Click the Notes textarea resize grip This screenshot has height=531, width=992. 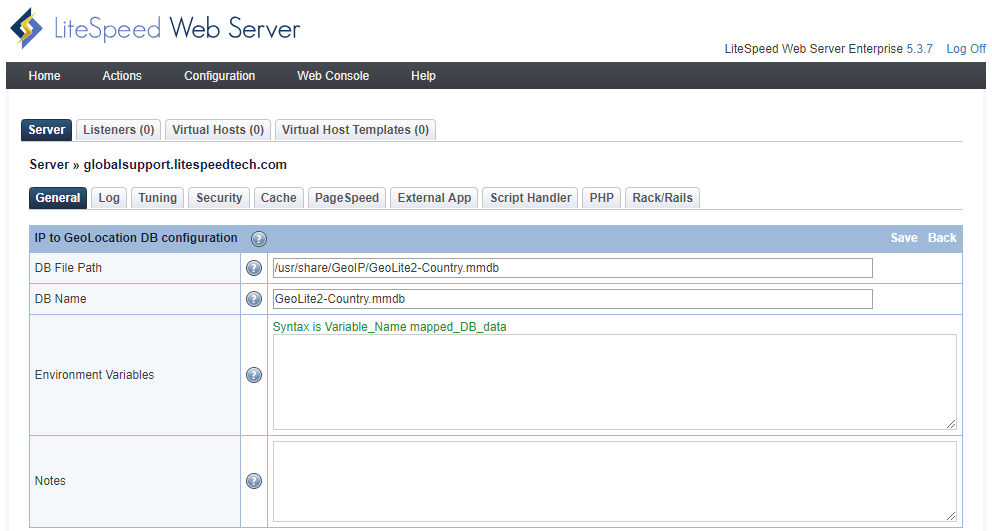(951, 516)
